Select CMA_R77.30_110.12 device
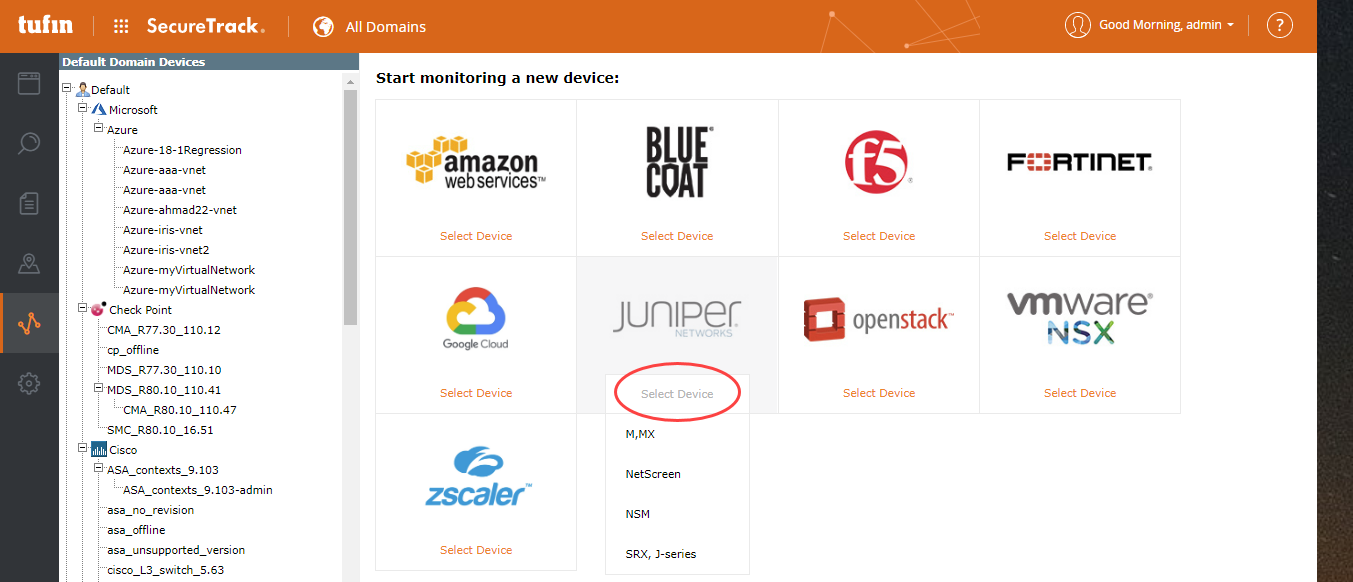This screenshot has height=582, width=1353. (x=164, y=330)
